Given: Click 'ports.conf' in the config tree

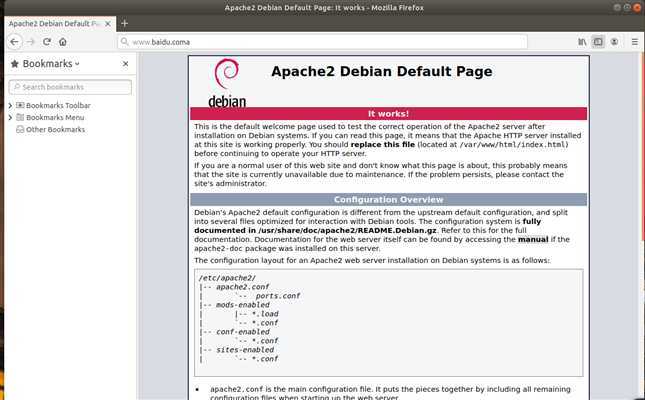Looking at the screenshot, I should 278,296.
